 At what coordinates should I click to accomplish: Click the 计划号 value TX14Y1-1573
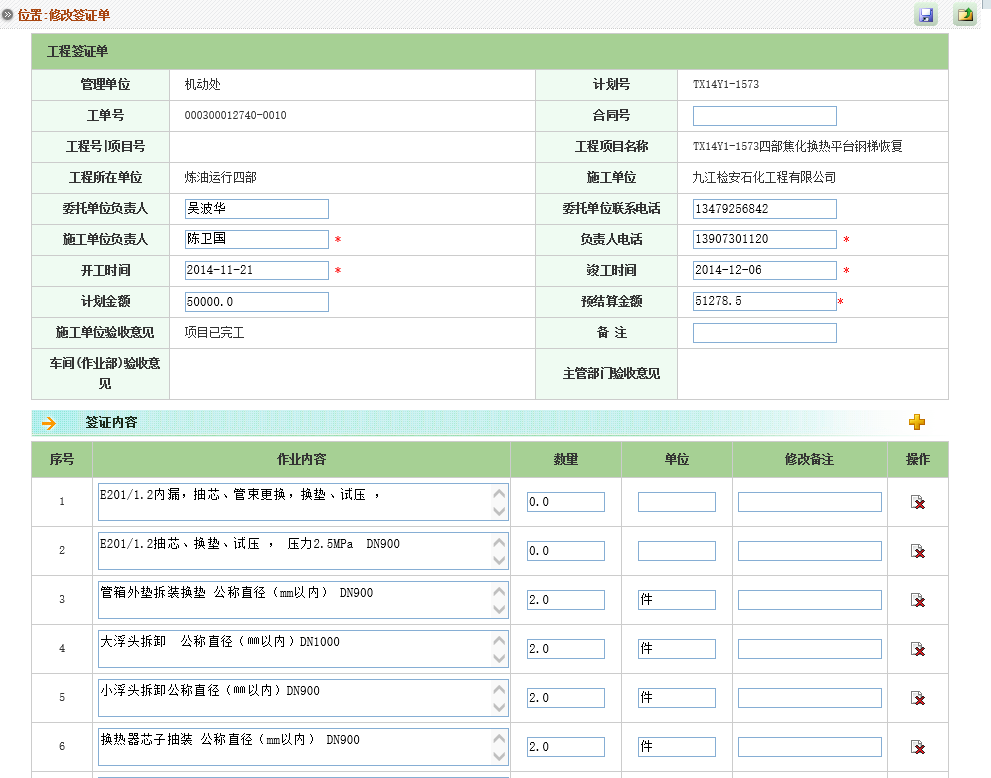(x=726, y=84)
